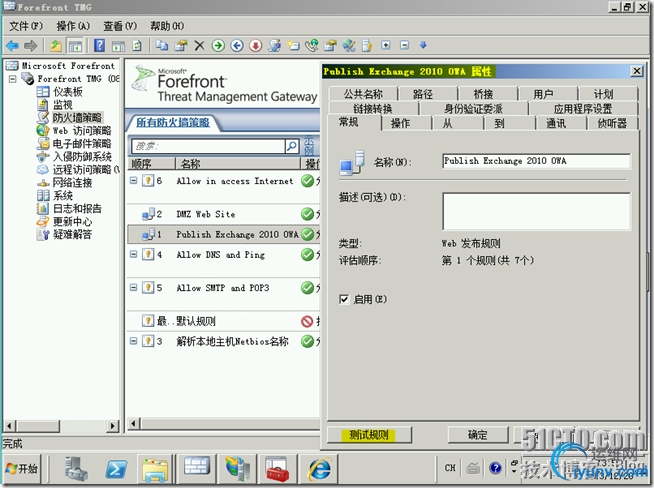Select 仪表板 dashboard tree node

pos(68,92)
